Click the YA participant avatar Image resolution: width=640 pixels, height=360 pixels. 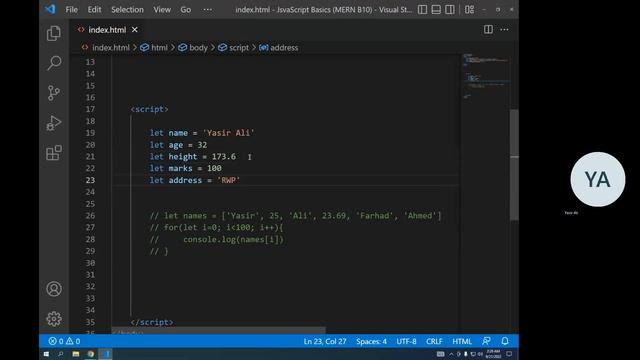tap(598, 179)
